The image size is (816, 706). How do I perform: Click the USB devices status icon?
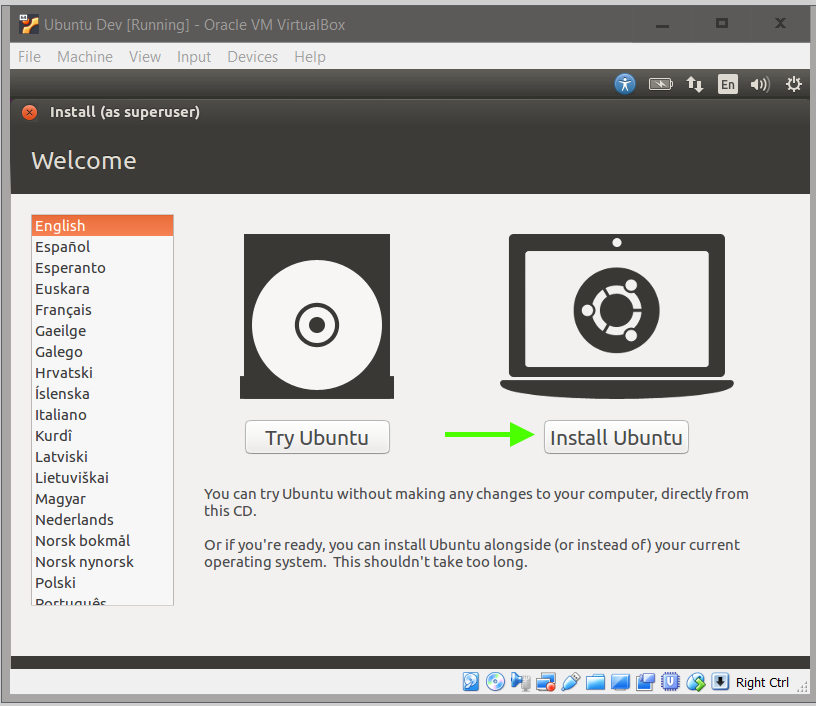coord(570,681)
